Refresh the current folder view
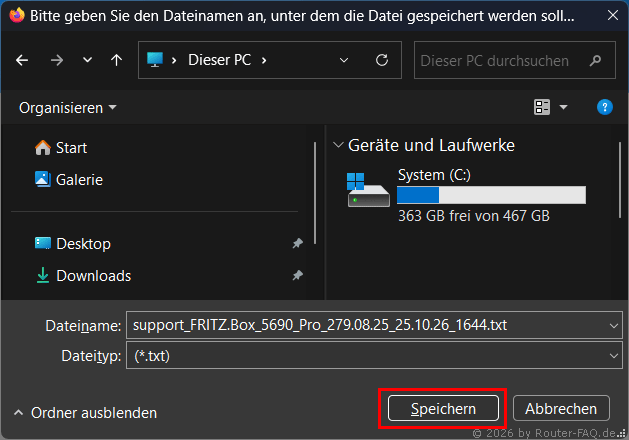 tap(381, 60)
